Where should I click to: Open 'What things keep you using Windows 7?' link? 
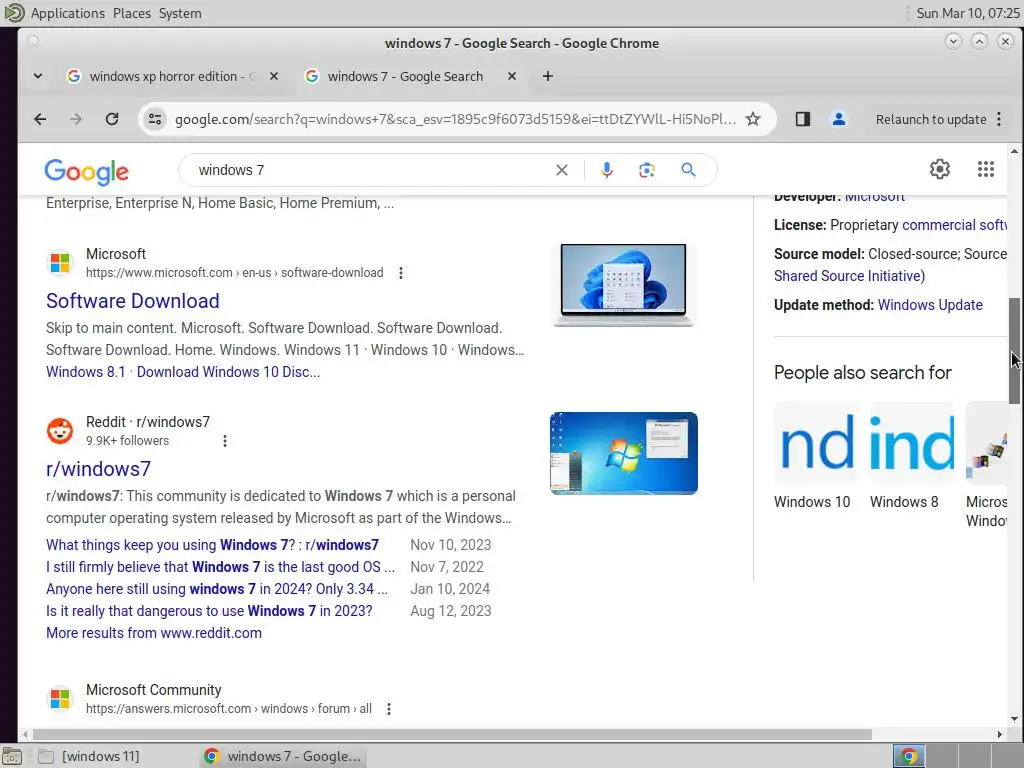coord(212,545)
